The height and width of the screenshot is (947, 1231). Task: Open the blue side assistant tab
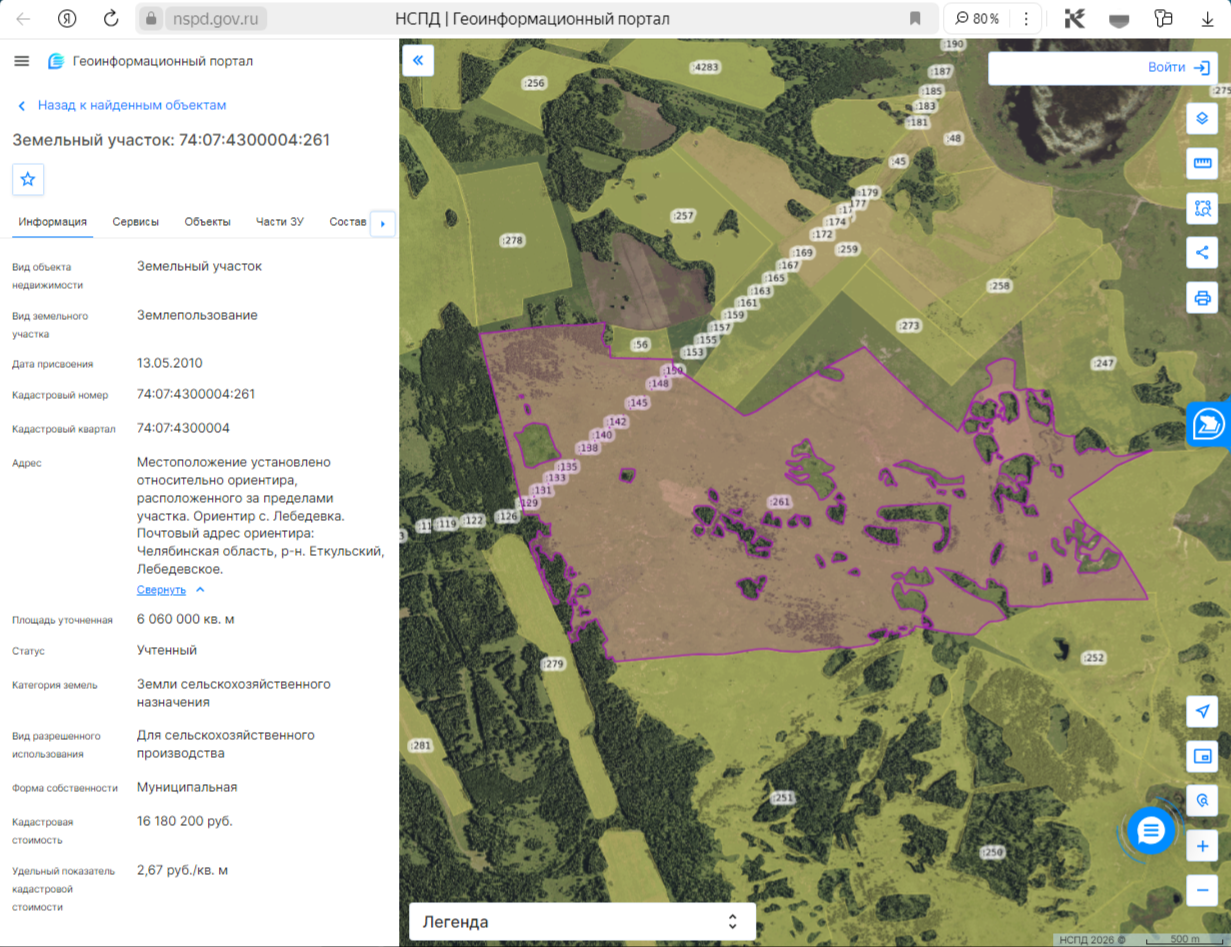tap(1209, 425)
